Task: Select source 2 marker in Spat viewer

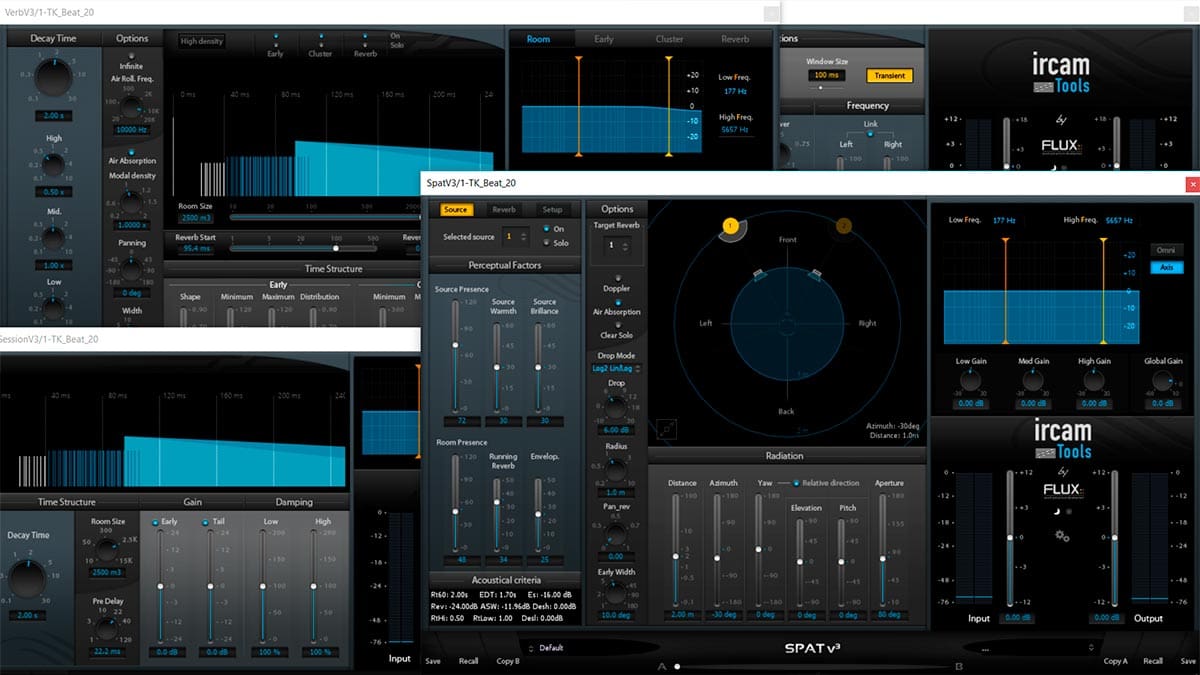Action: [844, 227]
